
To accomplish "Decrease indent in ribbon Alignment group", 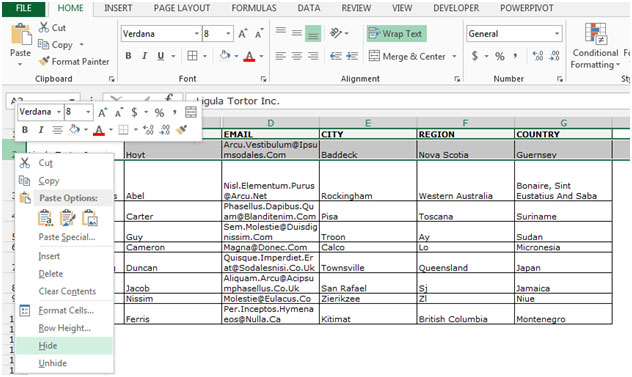I will [x=335, y=56].
